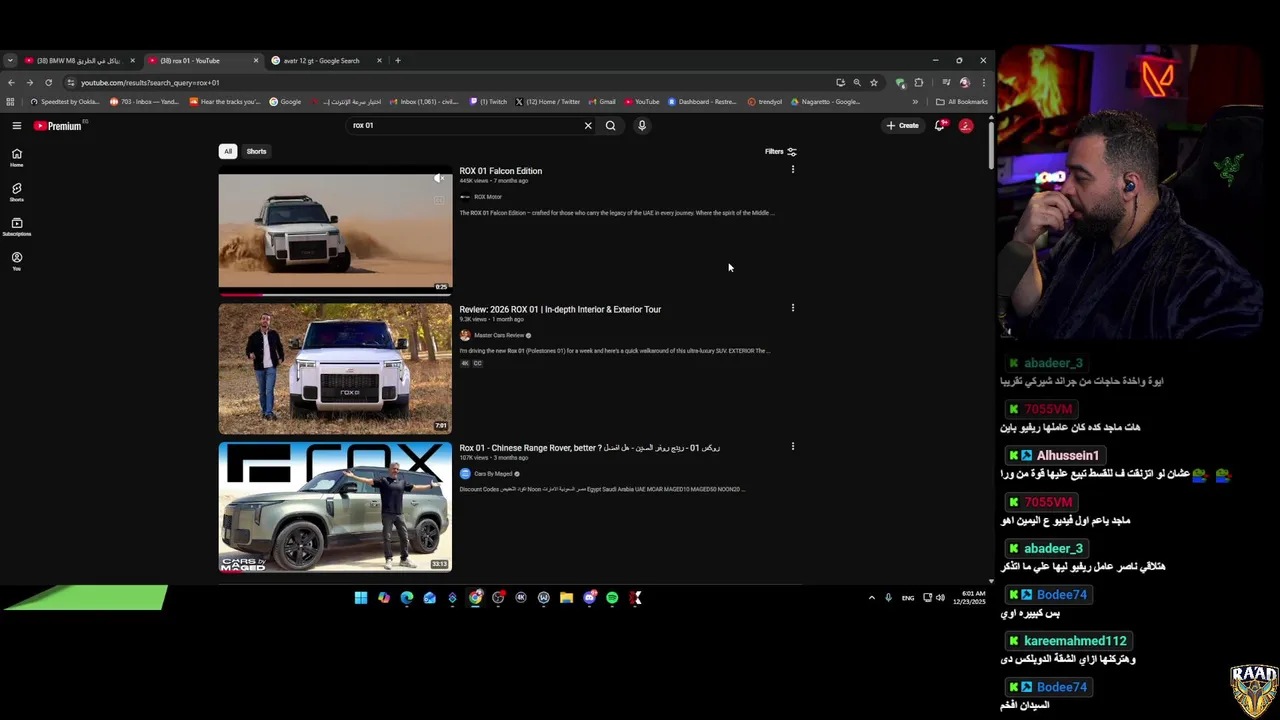Screen dimensions: 1280x720
Task: Open the browser zoom magnifier icon
Action: click(857, 83)
